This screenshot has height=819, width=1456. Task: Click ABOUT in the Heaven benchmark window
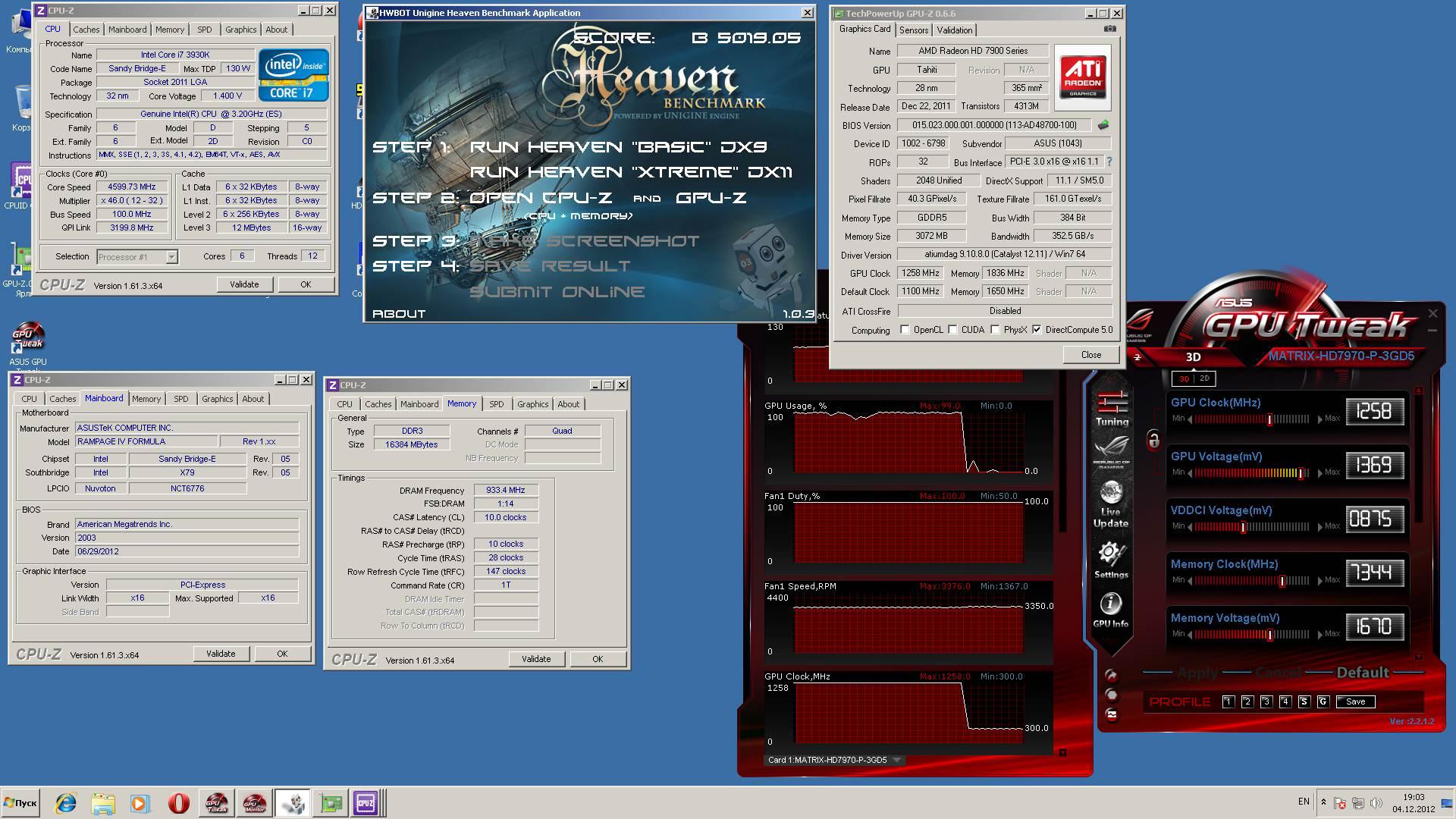click(x=399, y=314)
